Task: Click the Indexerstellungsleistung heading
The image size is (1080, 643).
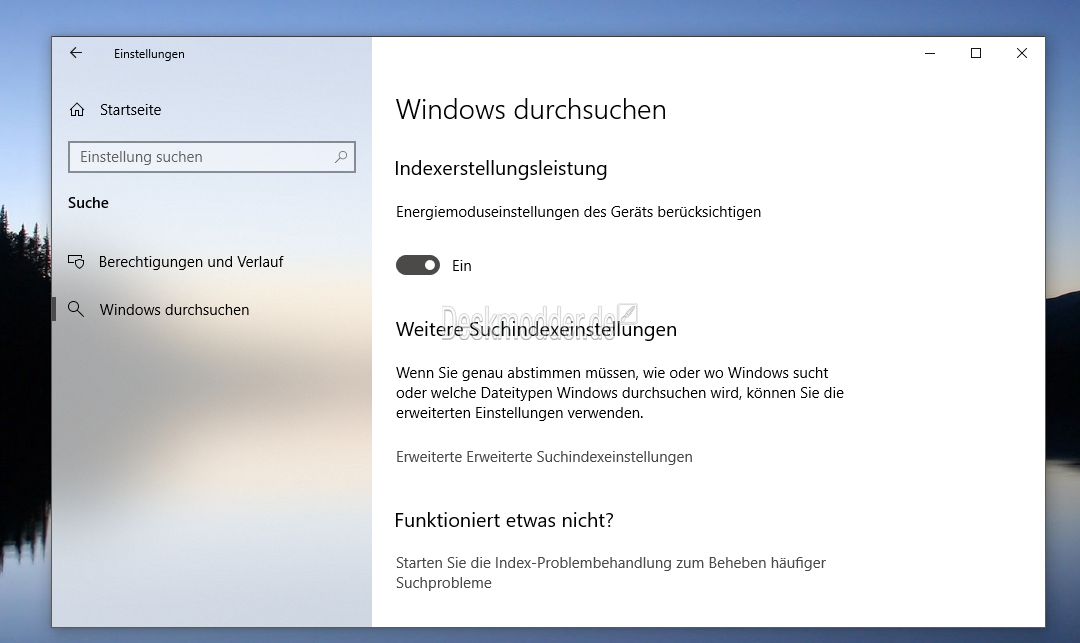Action: click(501, 169)
